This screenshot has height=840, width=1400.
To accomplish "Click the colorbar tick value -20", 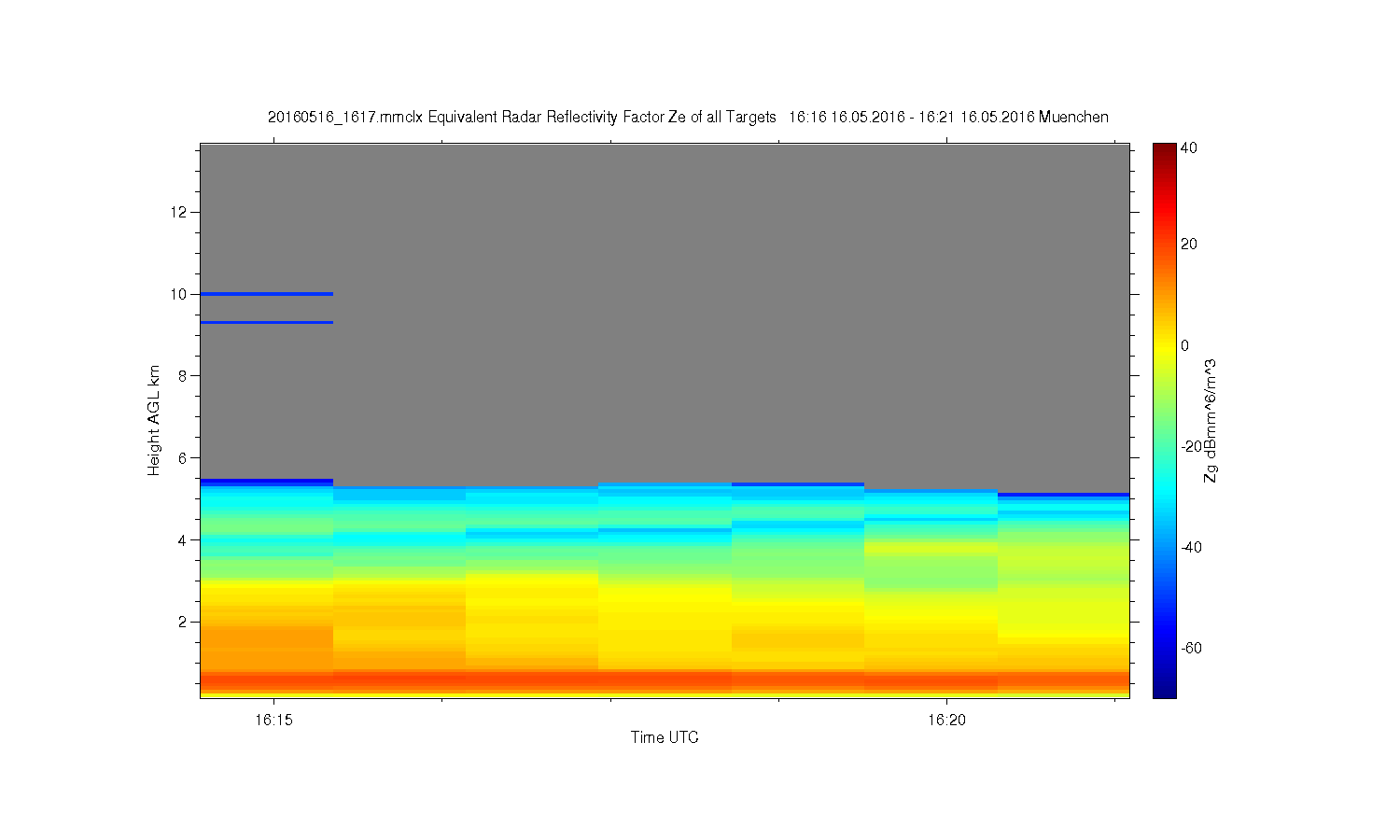I will (1191, 447).
